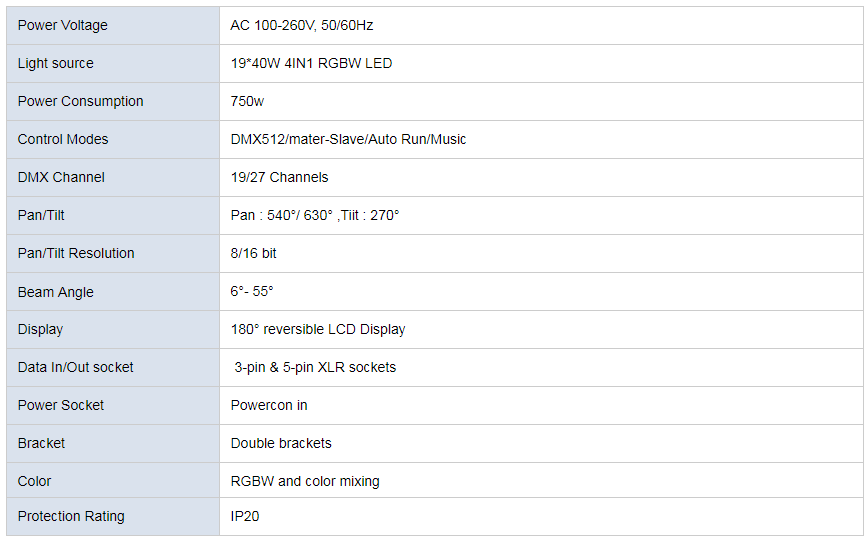The width and height of the screenshot is (867, 540).
Task: Select the 8/16 bit value
Action: point(253,253)
